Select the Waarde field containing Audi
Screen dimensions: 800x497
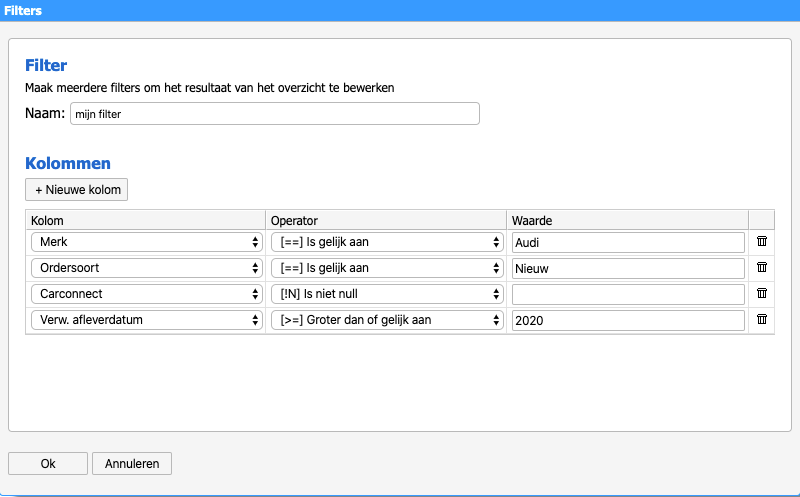coord(628,242)
